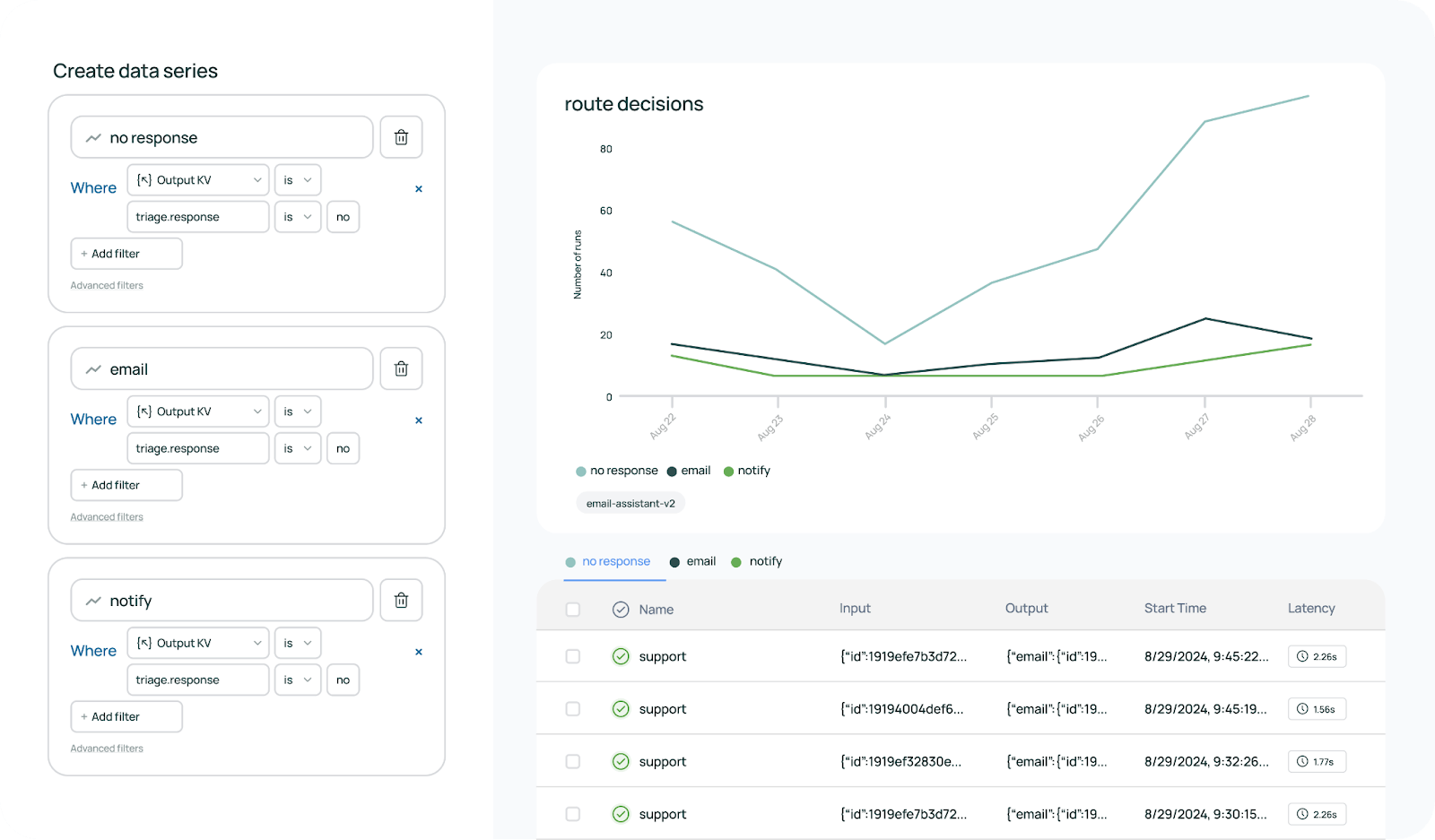
Task: Click the notify series name input field
Action: pos(222,601)
